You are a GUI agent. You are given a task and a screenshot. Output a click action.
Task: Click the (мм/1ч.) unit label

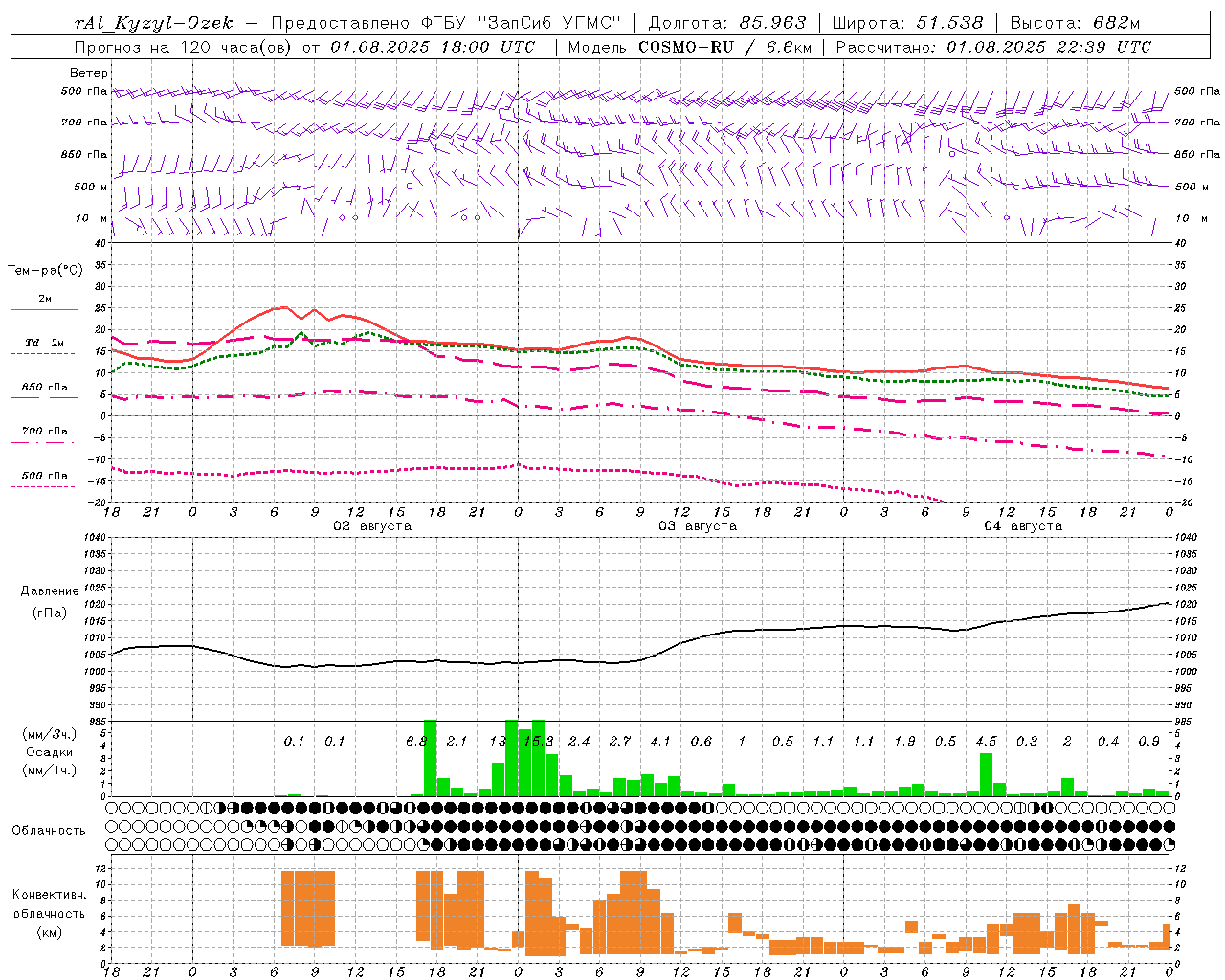(x=49, y=770)
